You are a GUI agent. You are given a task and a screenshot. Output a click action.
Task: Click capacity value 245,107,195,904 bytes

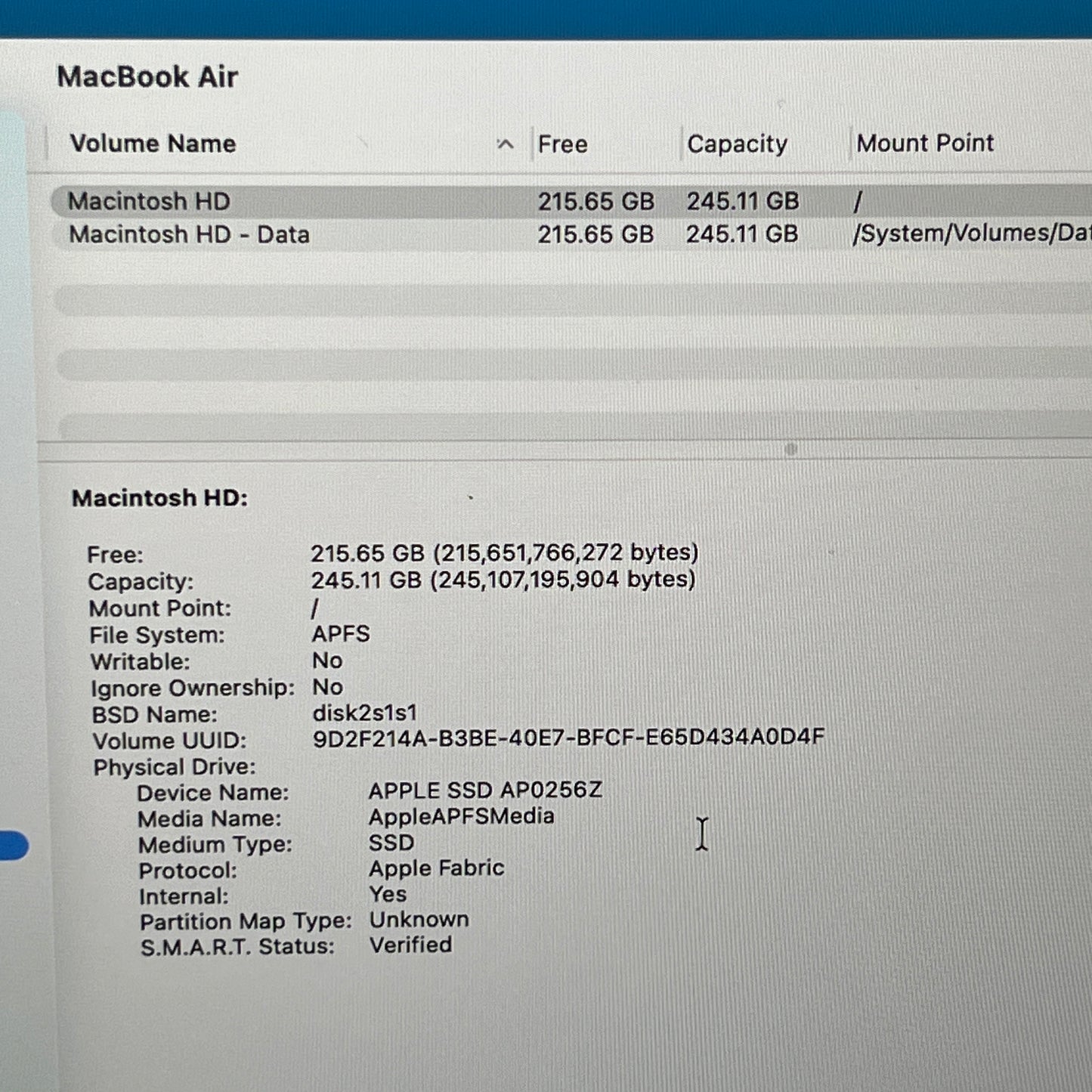coord(503,580)
